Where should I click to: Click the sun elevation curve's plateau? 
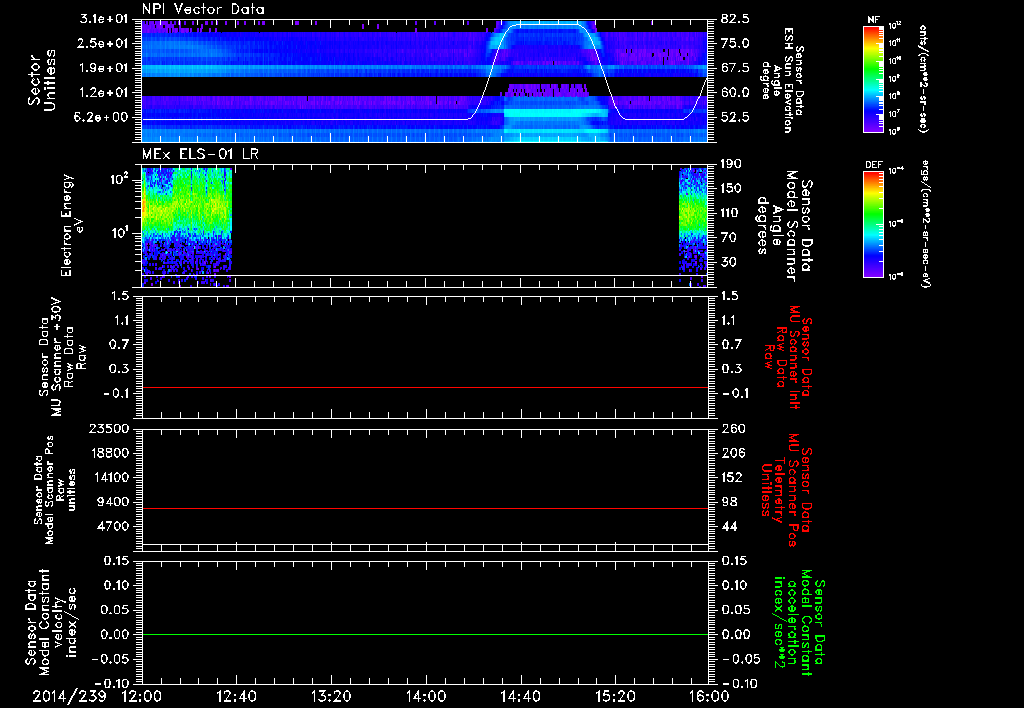(x=545, y=25)
